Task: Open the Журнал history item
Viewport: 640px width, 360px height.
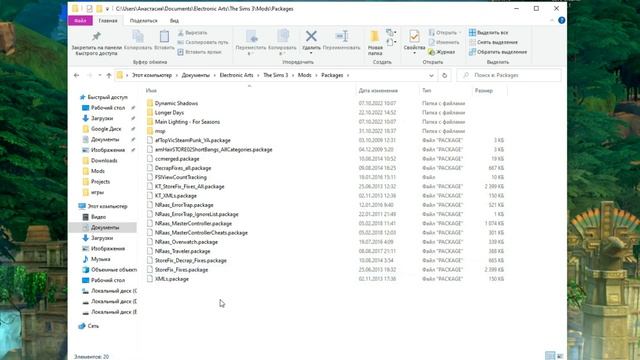Action: pyautogui.click(x=441, y=52)
